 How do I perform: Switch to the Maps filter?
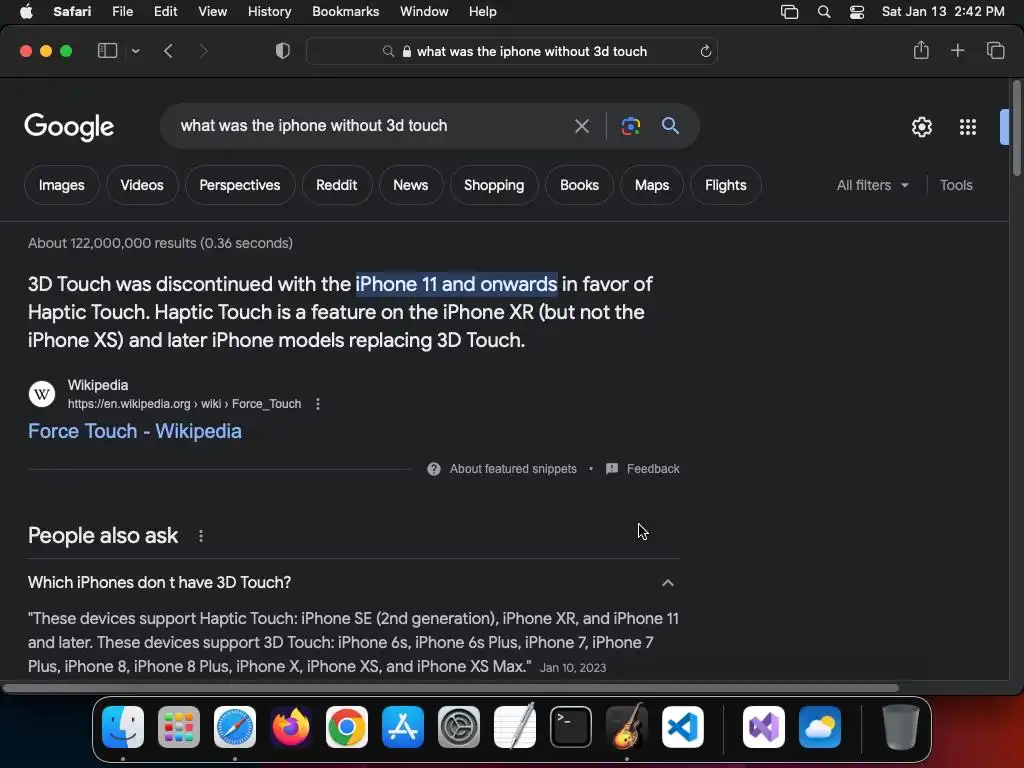click(652, 185)
